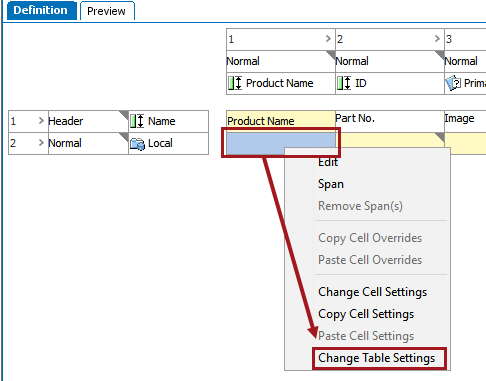
Task: Expand column 1 chevron arrow
Action: (328, 39)
